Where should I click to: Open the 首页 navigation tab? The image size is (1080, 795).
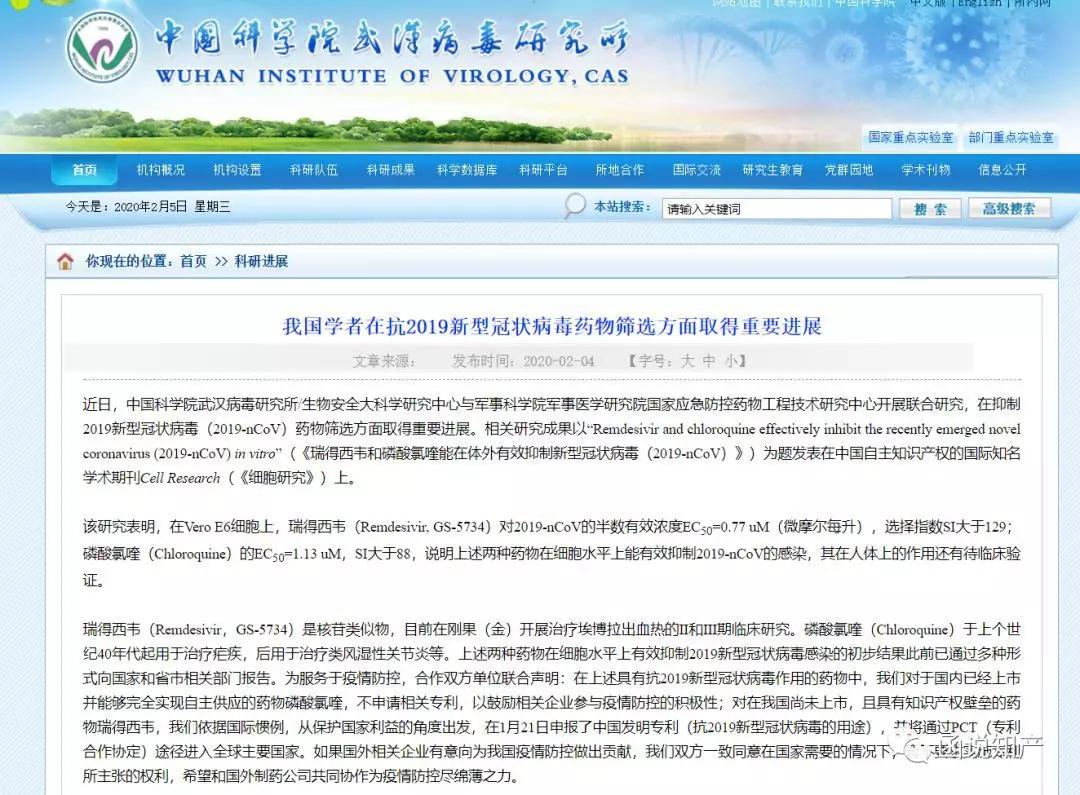(x=85, y=169)
